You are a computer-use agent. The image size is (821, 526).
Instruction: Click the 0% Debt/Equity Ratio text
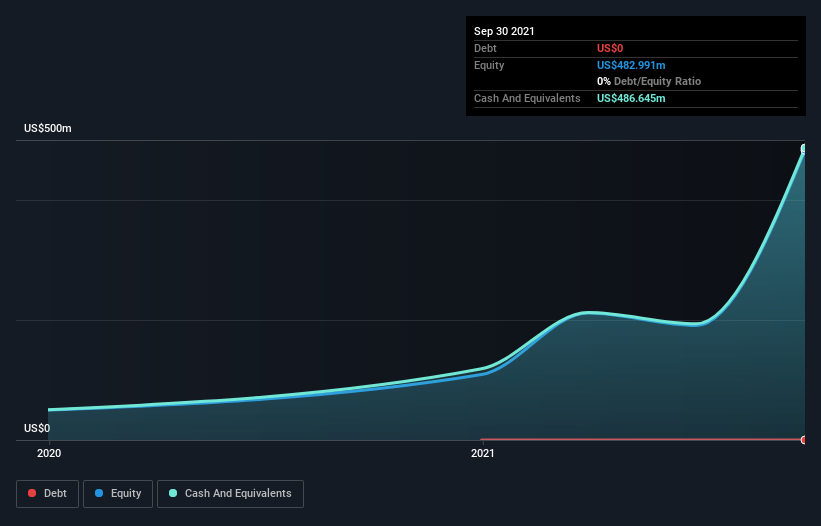click(649, 81)
